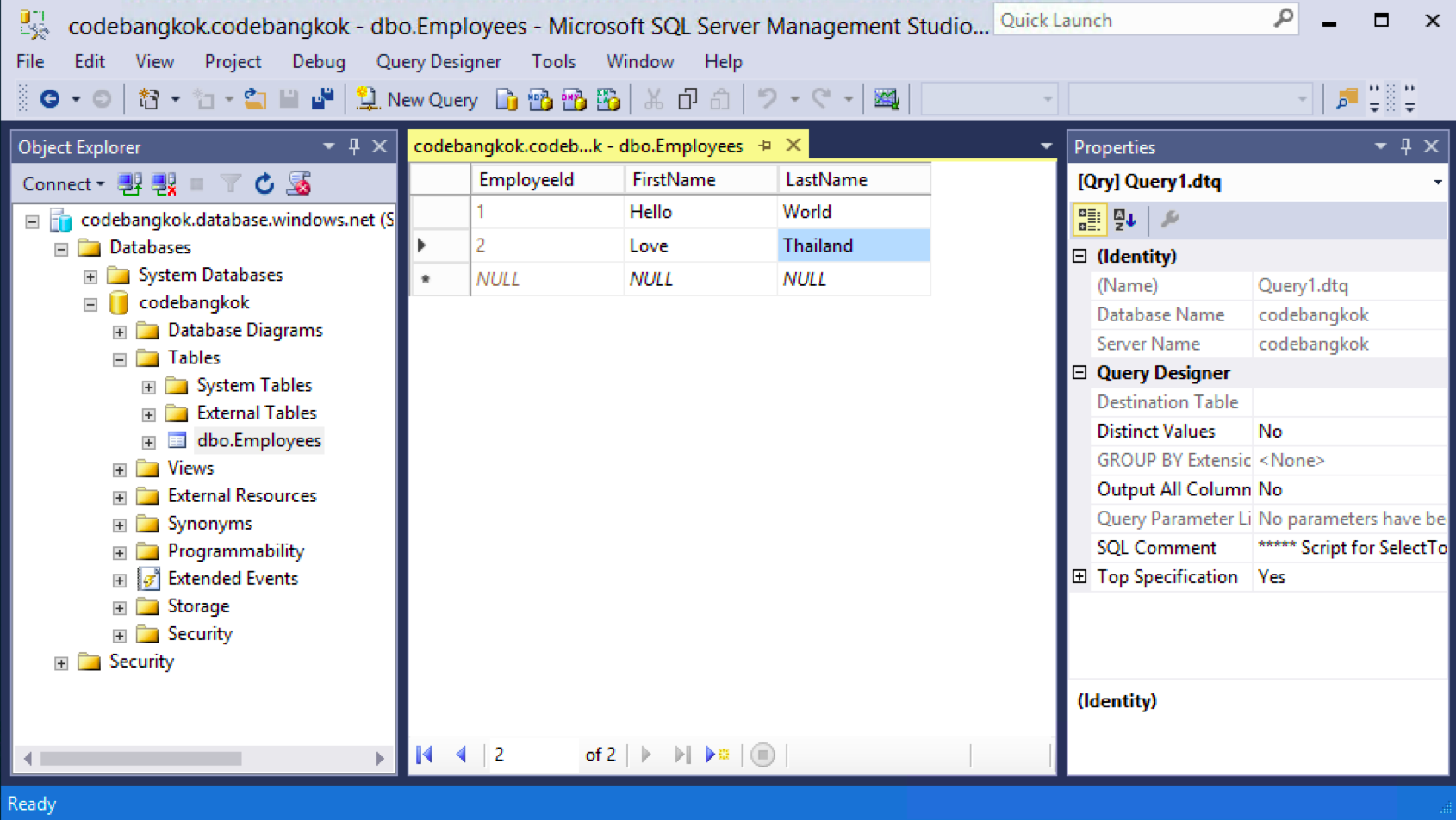Go to the first record in grid
Screen dimensions: 1456x820
pos(425,755)
